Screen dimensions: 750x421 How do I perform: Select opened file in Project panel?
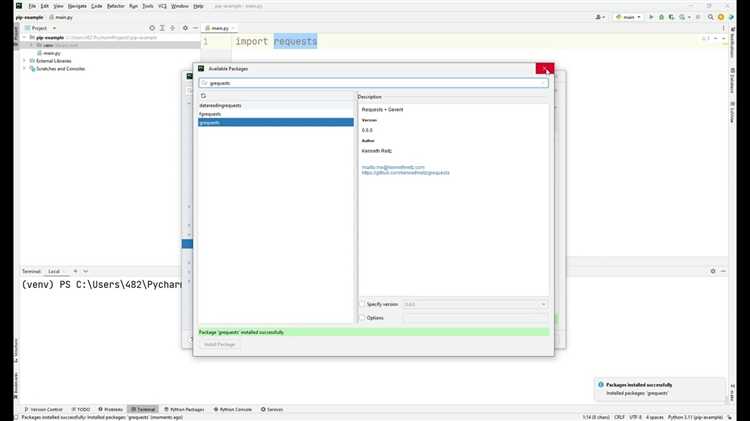pyautogui.click(x=152, y=28)
